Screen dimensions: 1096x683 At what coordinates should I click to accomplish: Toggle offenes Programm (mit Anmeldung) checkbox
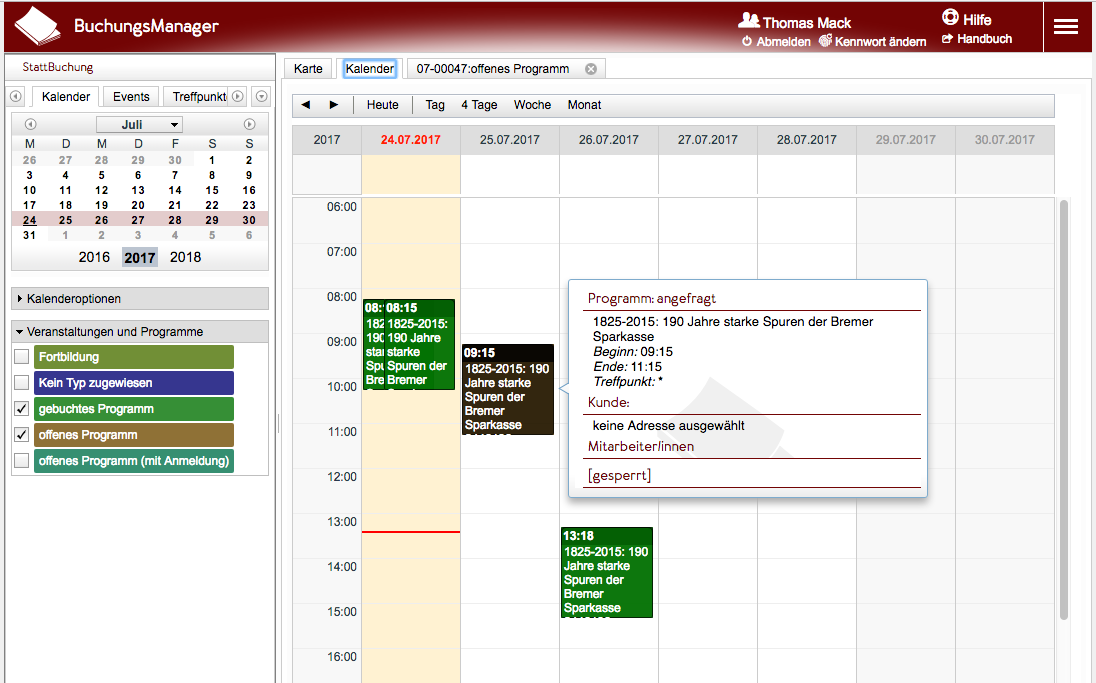coord(21,461)
